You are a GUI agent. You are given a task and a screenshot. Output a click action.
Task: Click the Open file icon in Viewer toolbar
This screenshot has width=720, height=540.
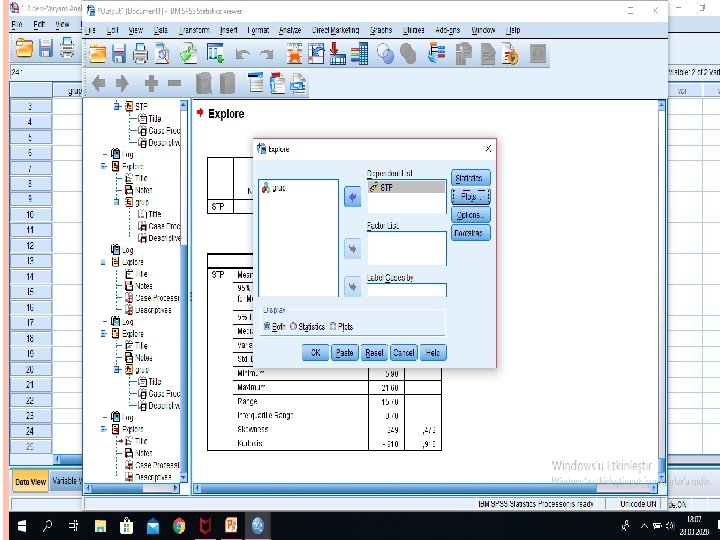(97, 53)
